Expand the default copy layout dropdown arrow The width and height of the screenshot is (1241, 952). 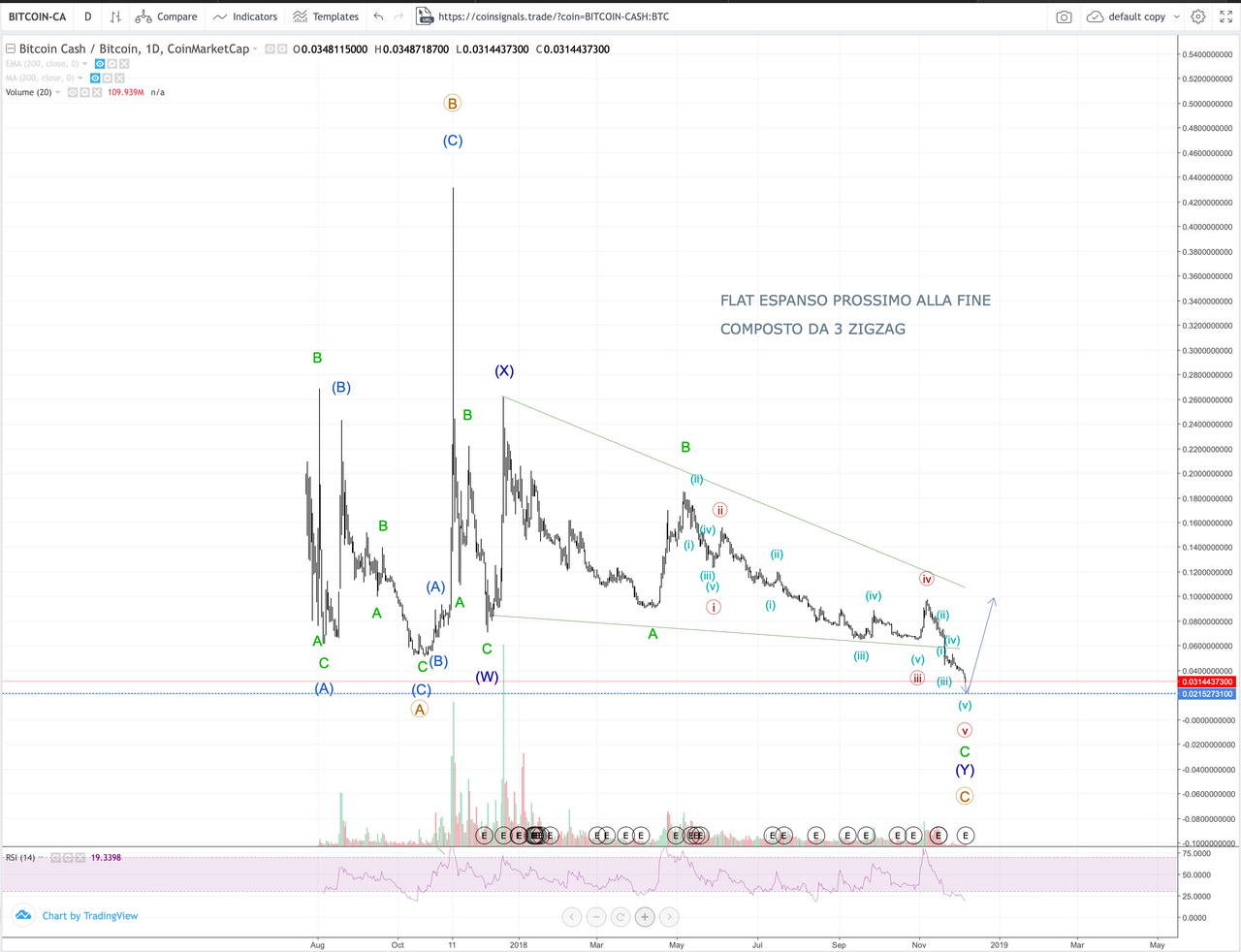1177,16
